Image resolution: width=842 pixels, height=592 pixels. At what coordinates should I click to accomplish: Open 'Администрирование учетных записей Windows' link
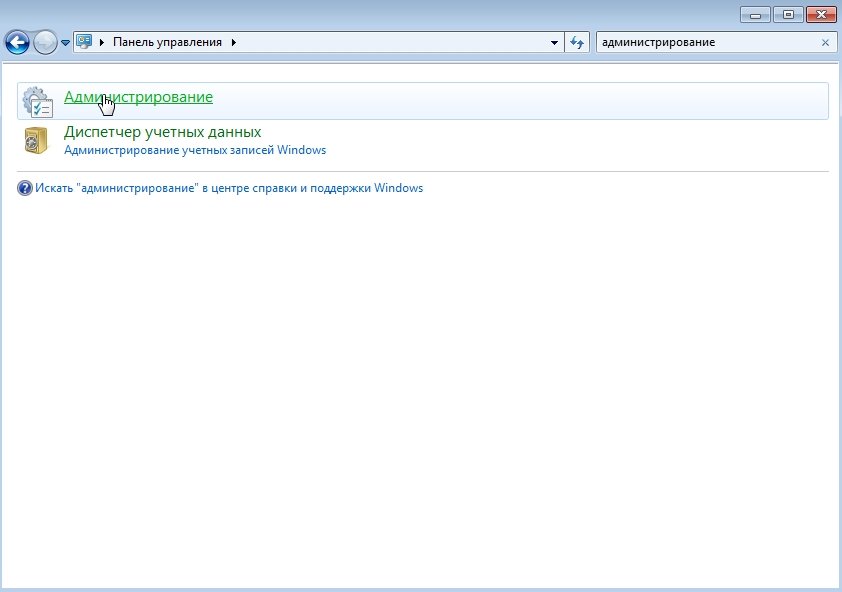click(x=195, y=150)
